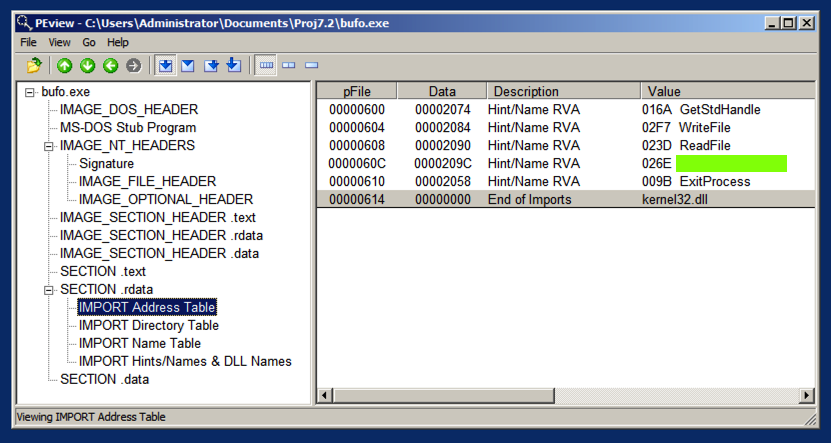
Task: Select the widest line-width toolbar icon
Action: click(x=266, y=65)
